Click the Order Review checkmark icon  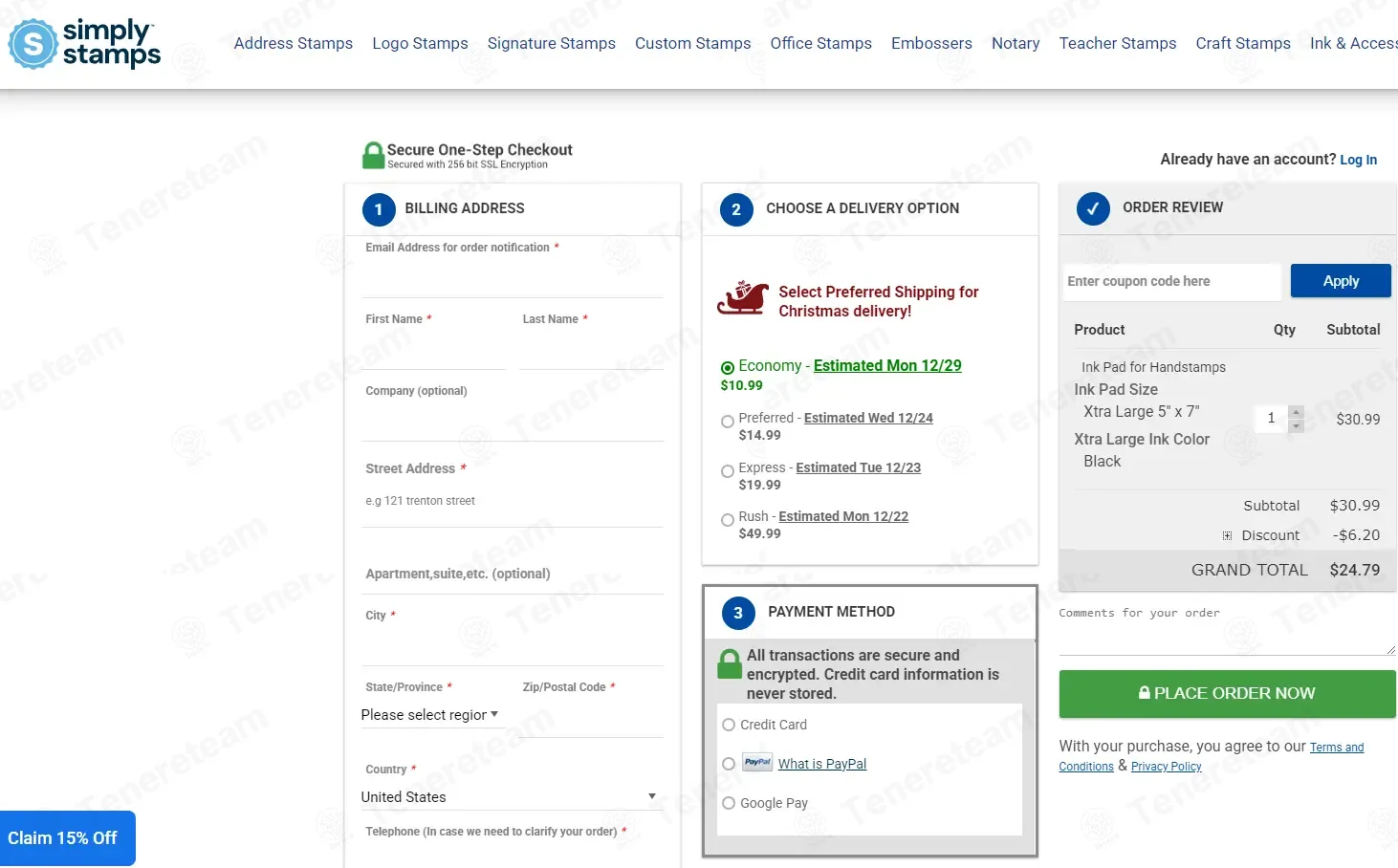pos(1093,208)
